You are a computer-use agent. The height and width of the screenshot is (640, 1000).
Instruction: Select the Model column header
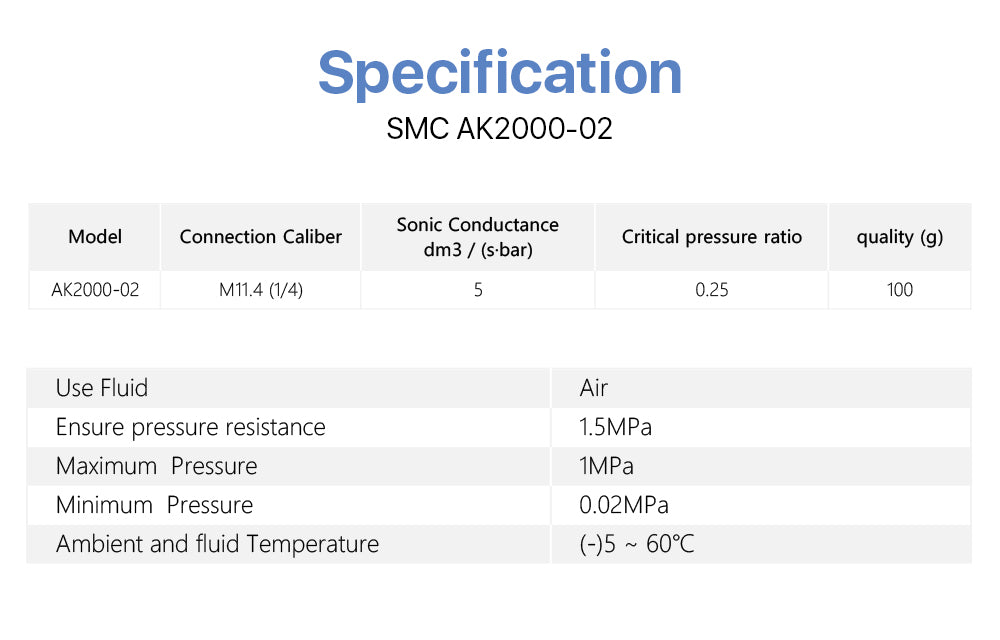pyautogui.click(x=95, y=237)
